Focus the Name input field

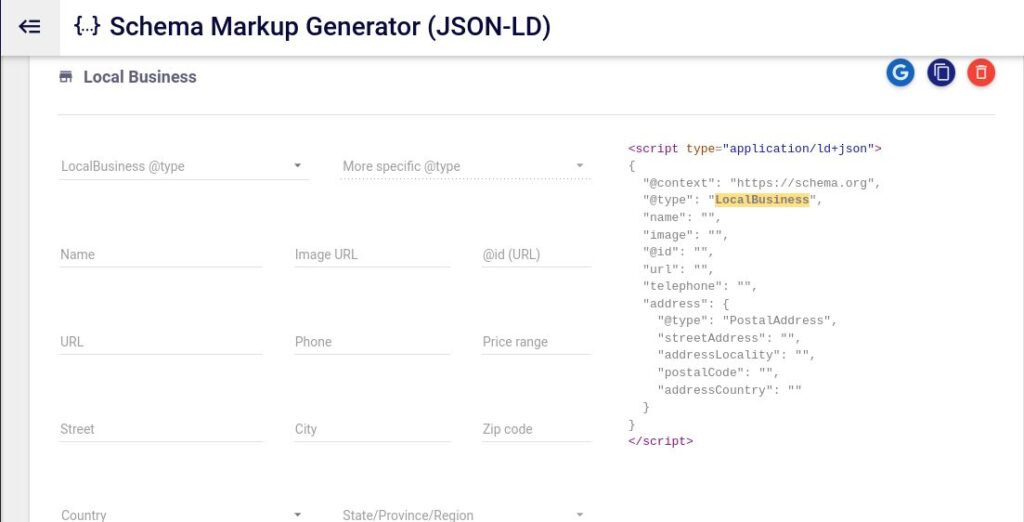[x=161, y=254]
